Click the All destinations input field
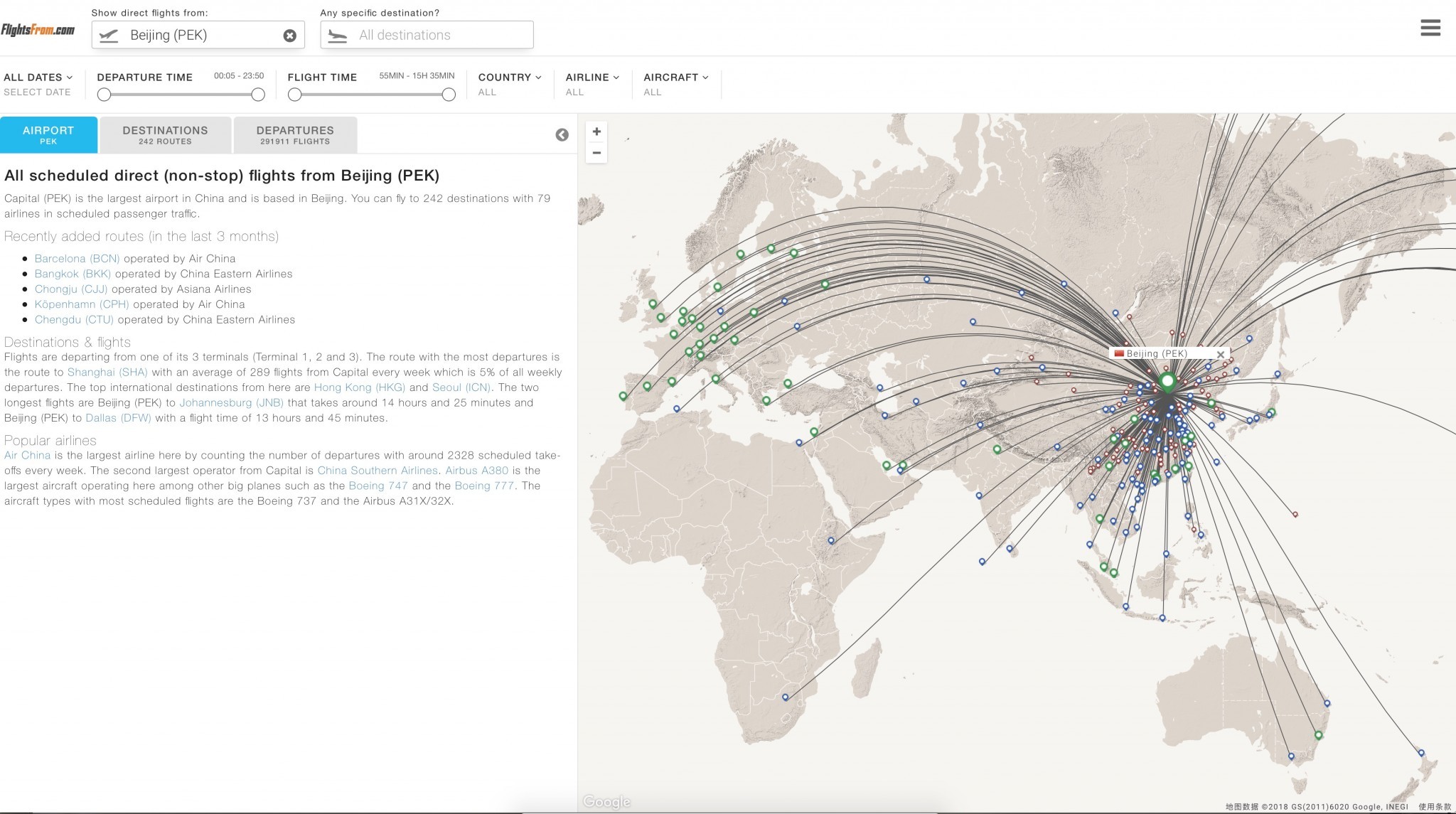This screenshot has width=1456, height=814. click(x=427, y=35)
